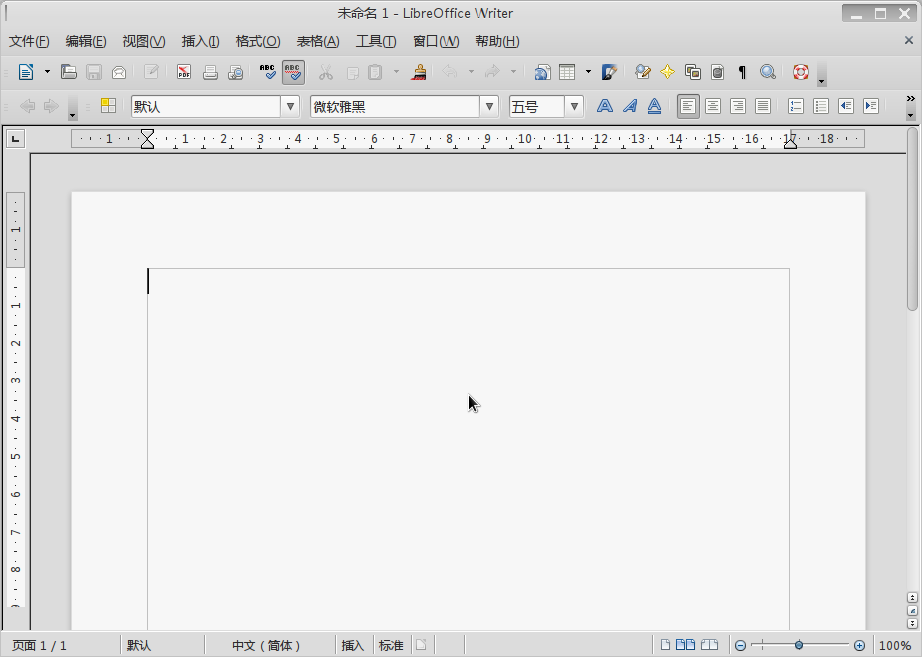The image size is (922, 657).
Task: Run the Spelling and Grammar check
Action: click(x=267, y=72)
